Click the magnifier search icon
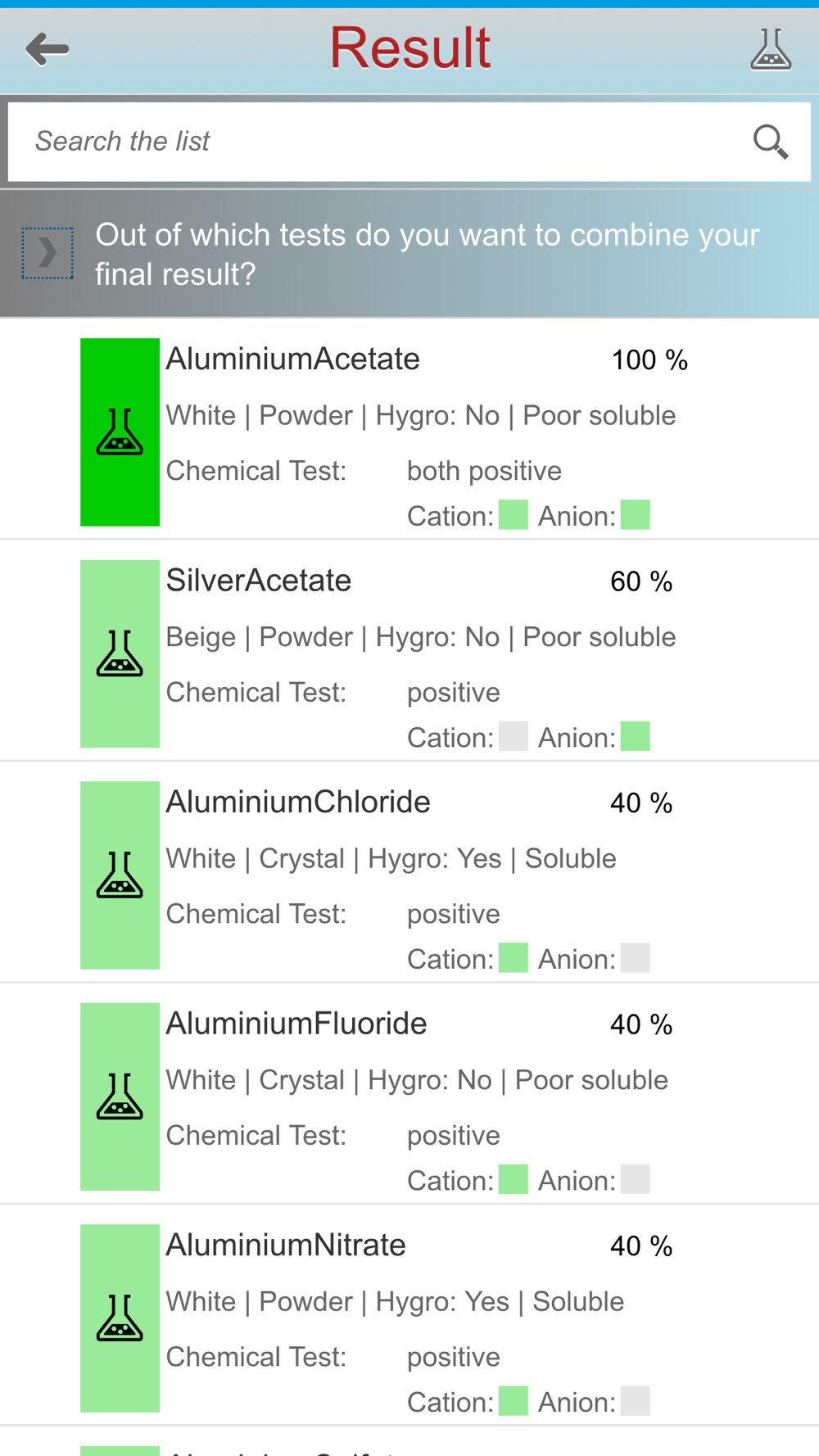Viewport: 819px width, 1456px height. click(770, 142)
